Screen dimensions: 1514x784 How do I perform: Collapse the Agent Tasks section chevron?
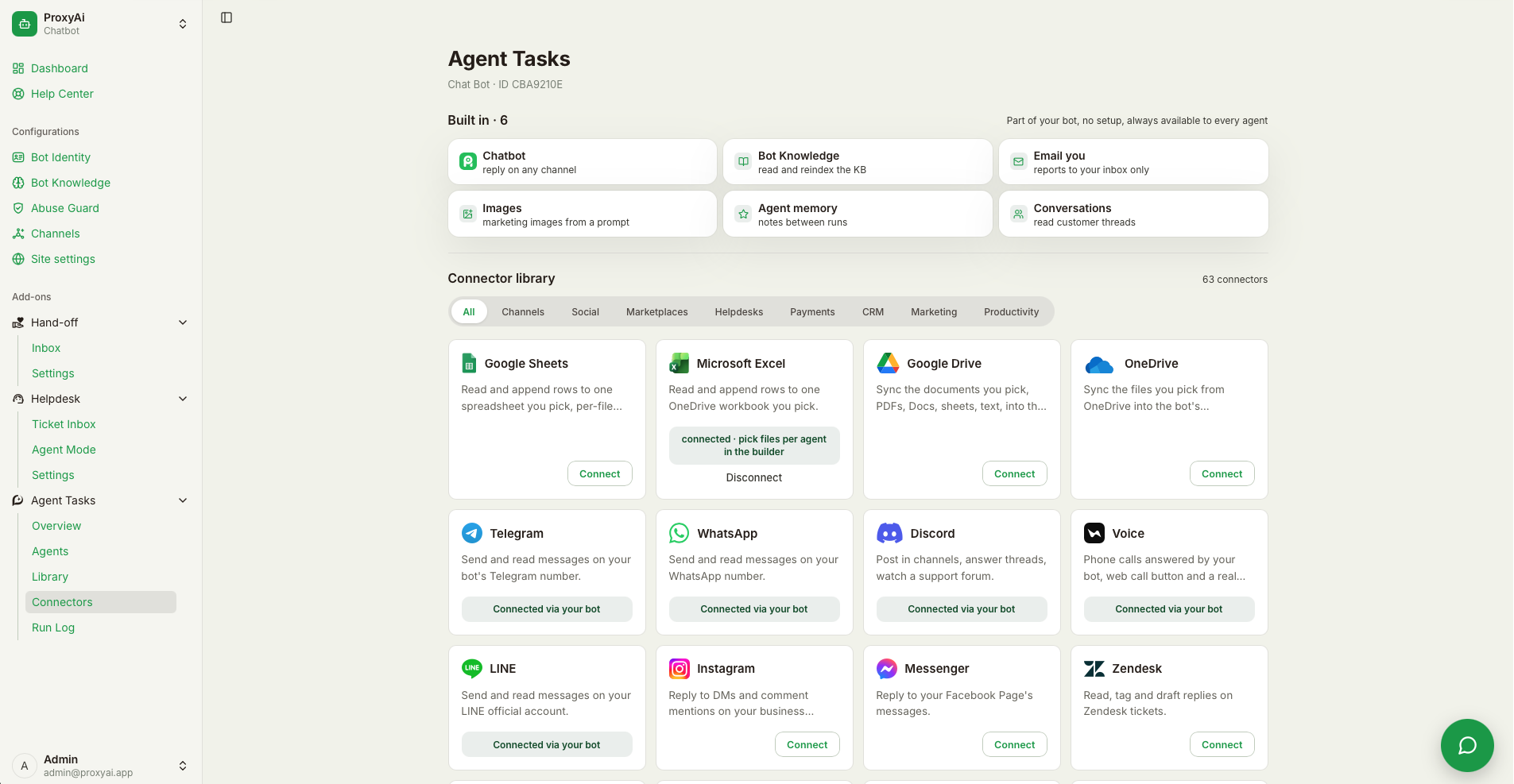[183, 500]
